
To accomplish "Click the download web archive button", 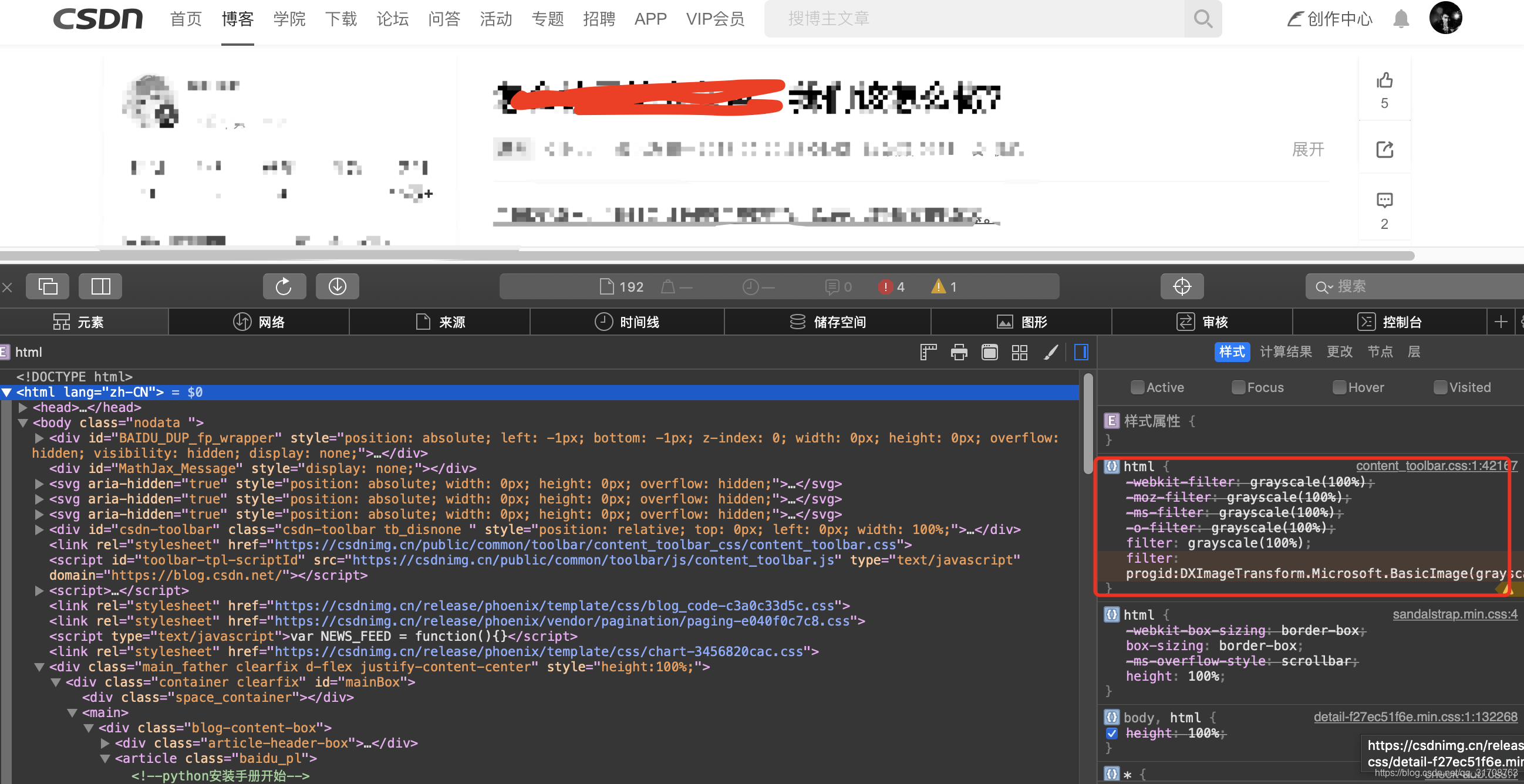I will click(337, 287).
